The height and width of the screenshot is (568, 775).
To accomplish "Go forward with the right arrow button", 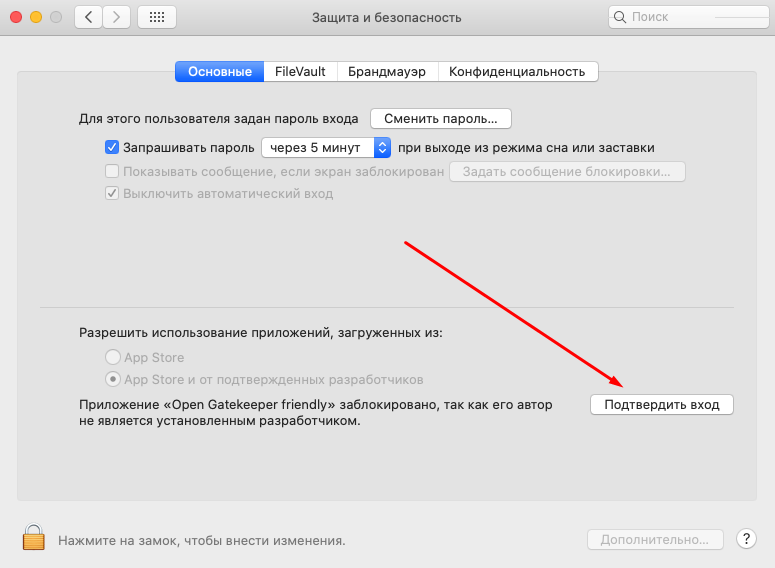I will pyautogui.click(x=117, y=17).
